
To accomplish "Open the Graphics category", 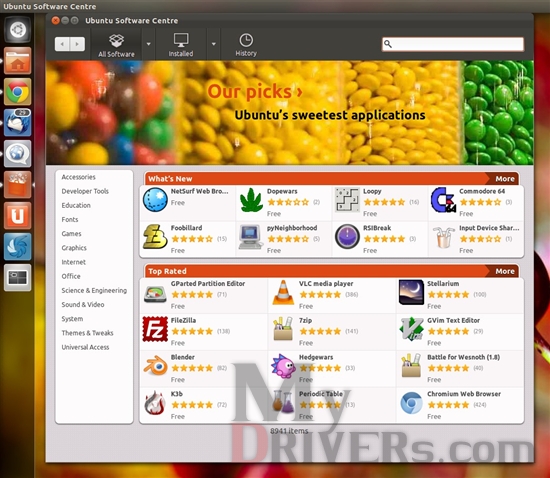I will click(74, 248).
